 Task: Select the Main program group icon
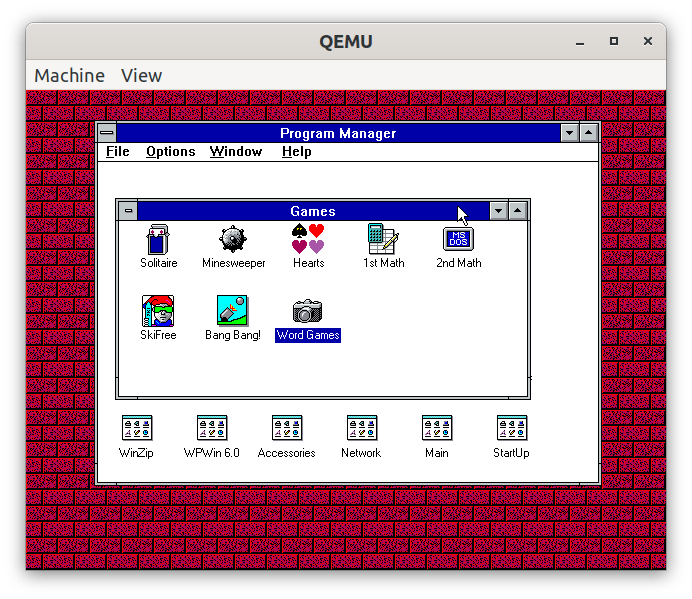click(x=437, y=428)
